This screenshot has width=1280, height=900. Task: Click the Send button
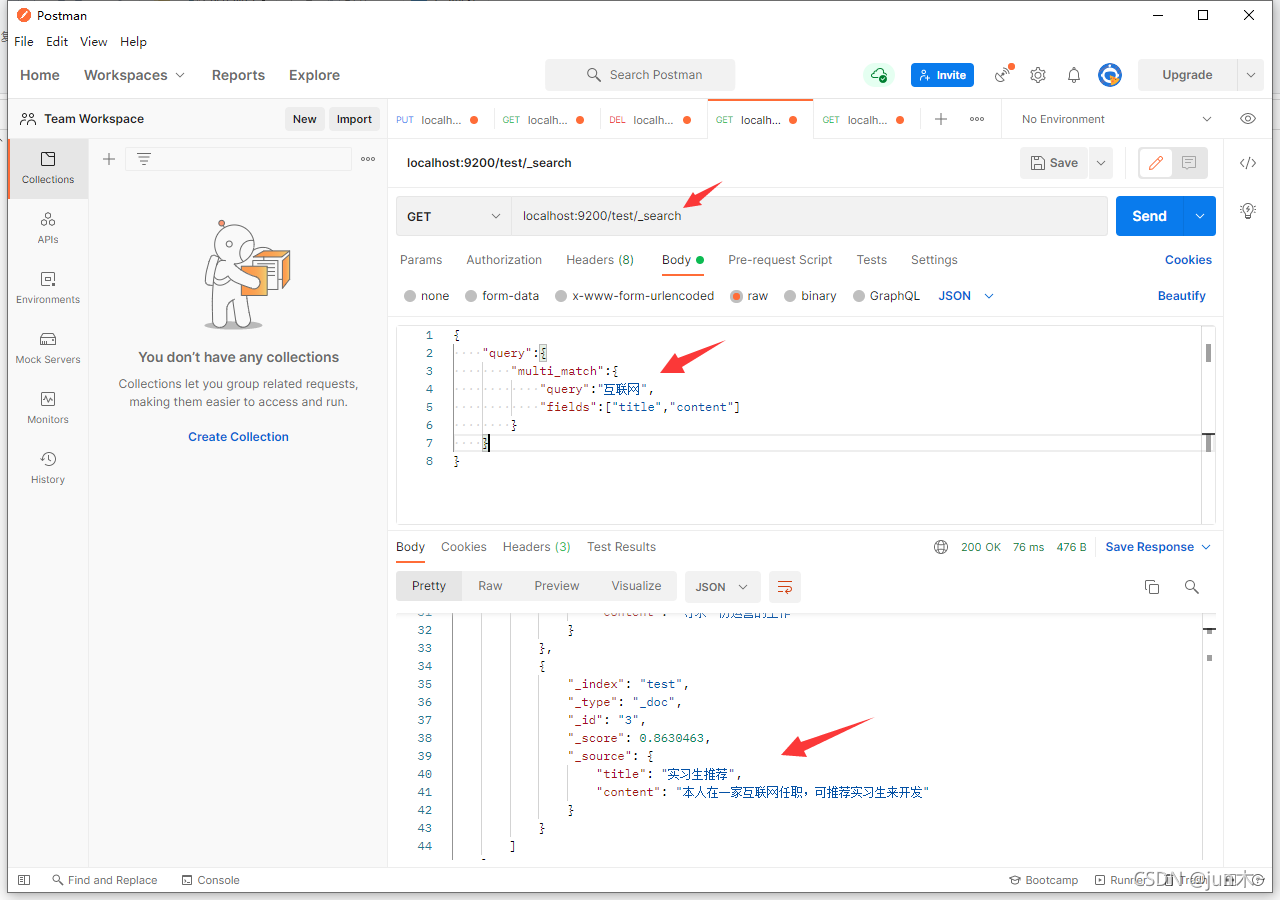(x=1150, y=216)
